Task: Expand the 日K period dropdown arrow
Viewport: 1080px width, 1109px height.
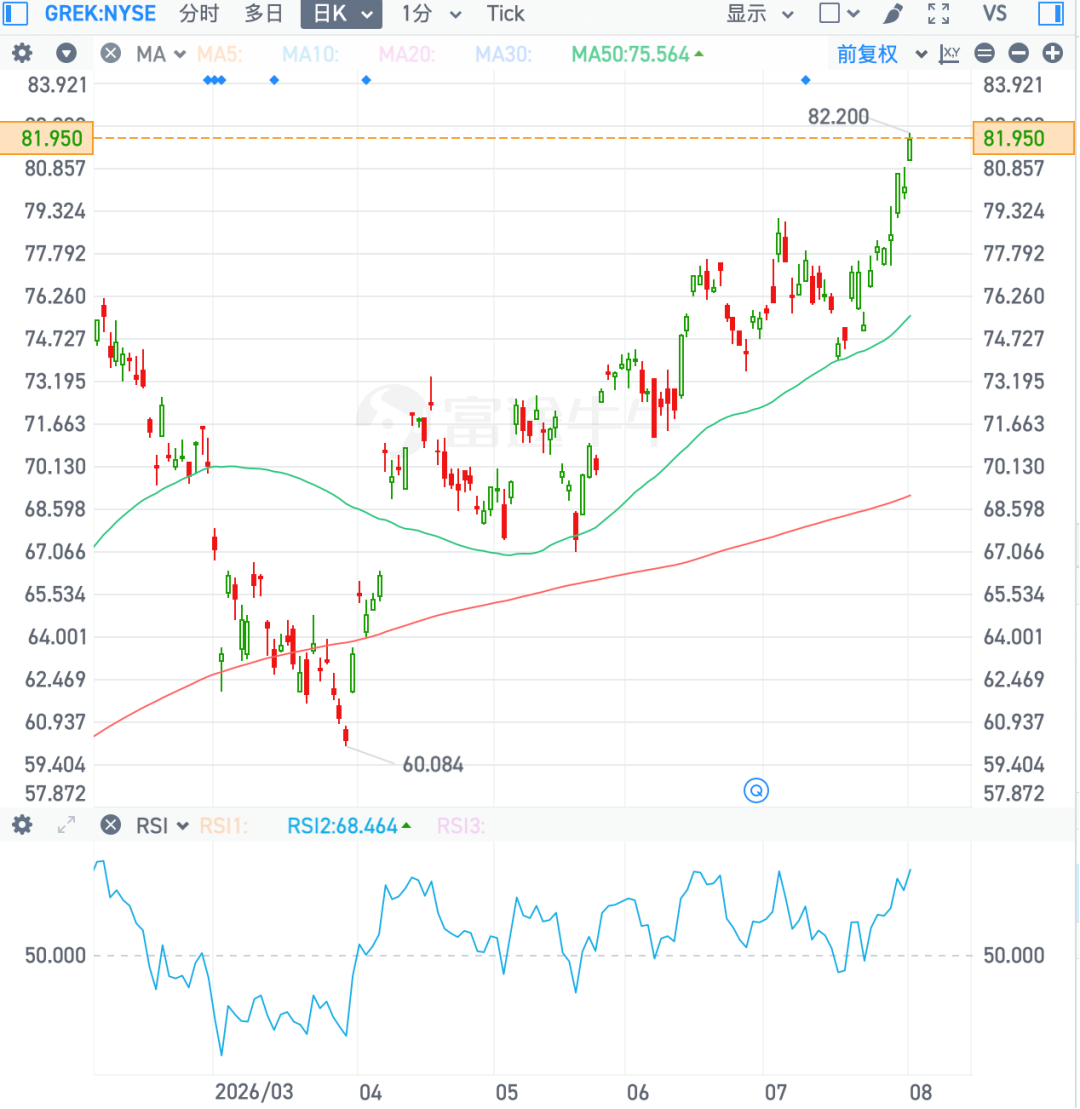Action: (366, 15)
